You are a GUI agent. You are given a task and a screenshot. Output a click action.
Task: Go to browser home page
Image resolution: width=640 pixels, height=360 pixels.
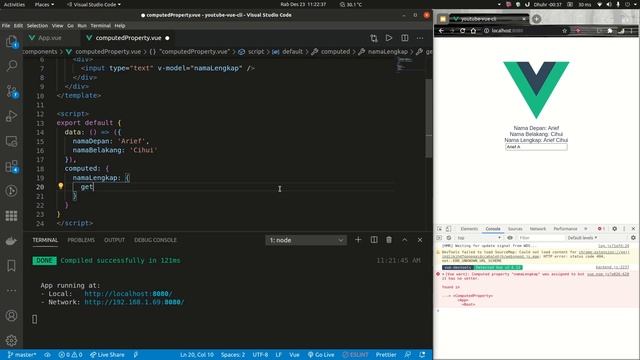473,31
